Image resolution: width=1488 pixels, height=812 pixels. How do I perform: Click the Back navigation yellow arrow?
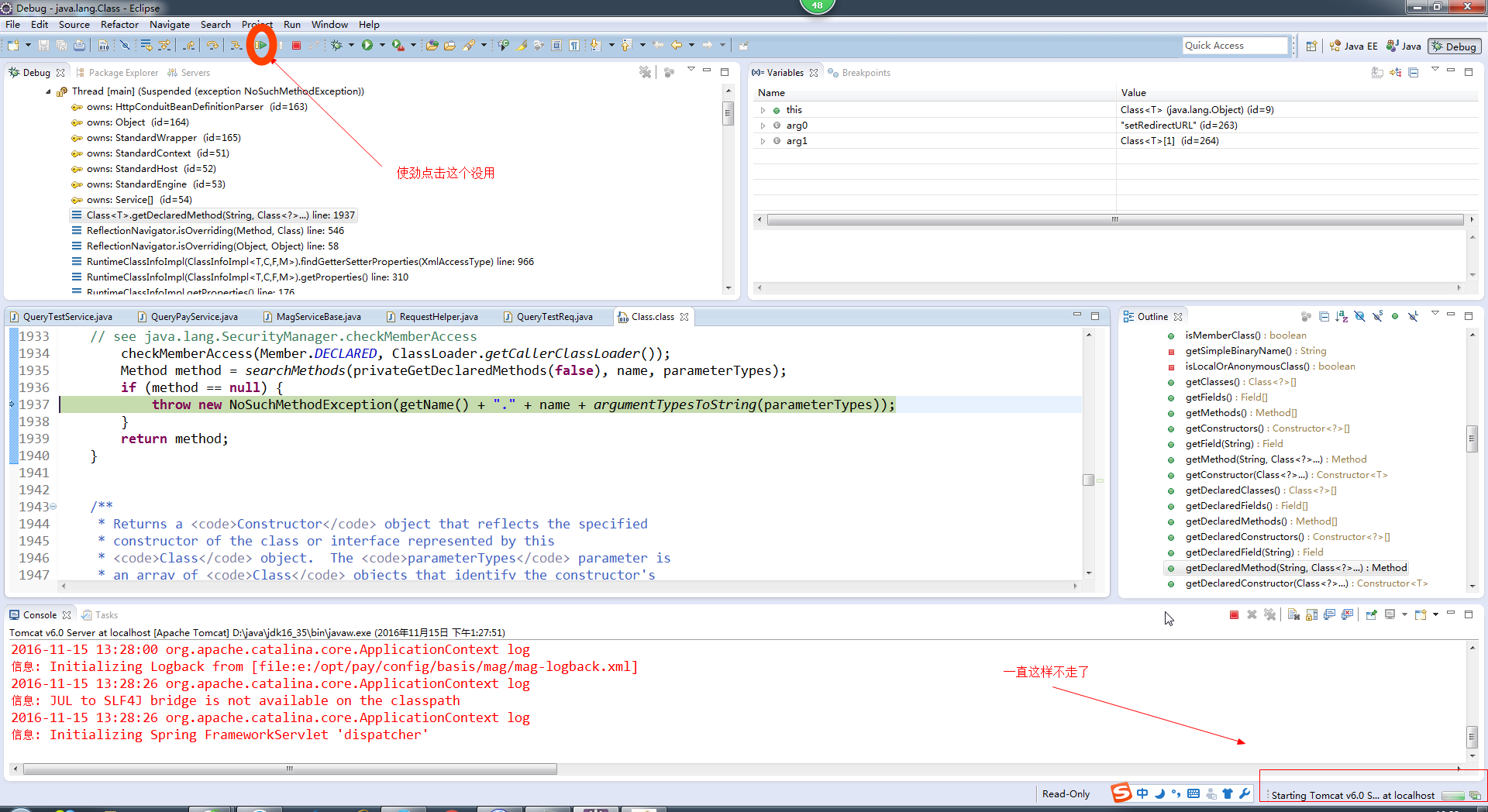click(x=677, y=46)
